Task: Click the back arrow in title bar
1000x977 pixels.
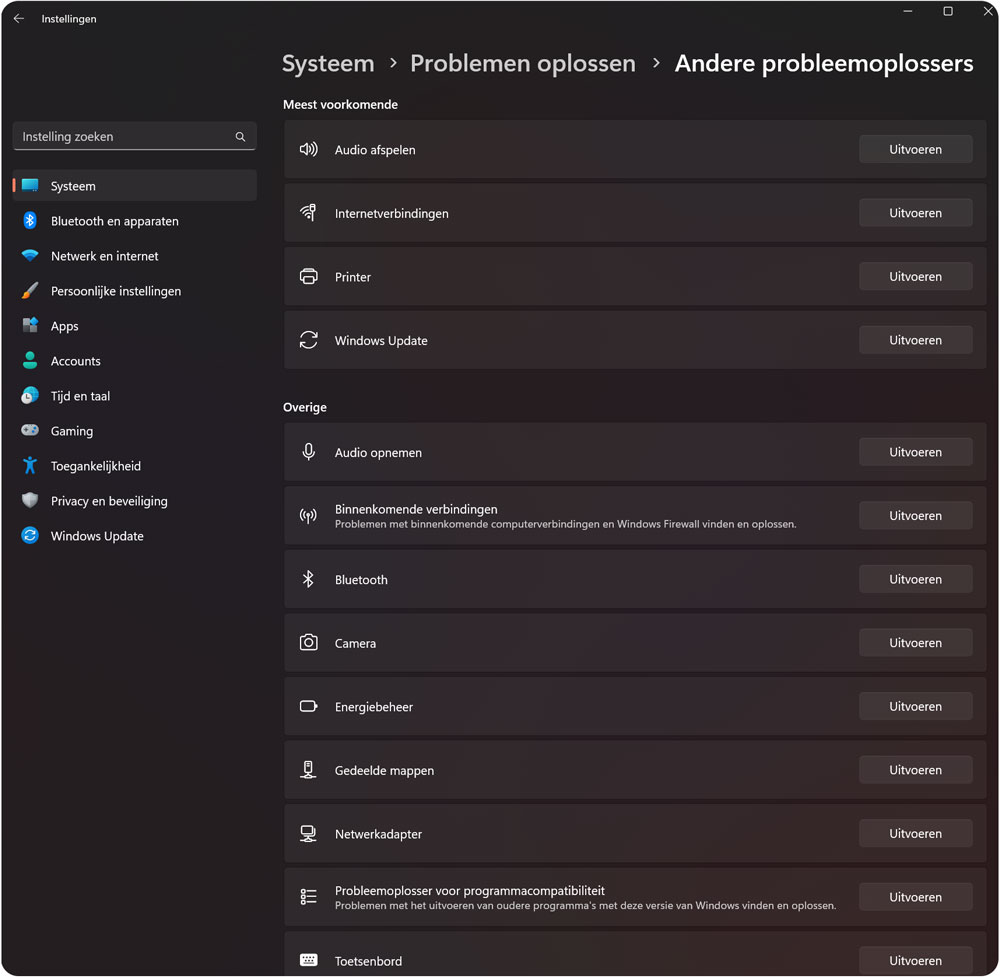Action: pyautogui.click(x=18, y=19)
